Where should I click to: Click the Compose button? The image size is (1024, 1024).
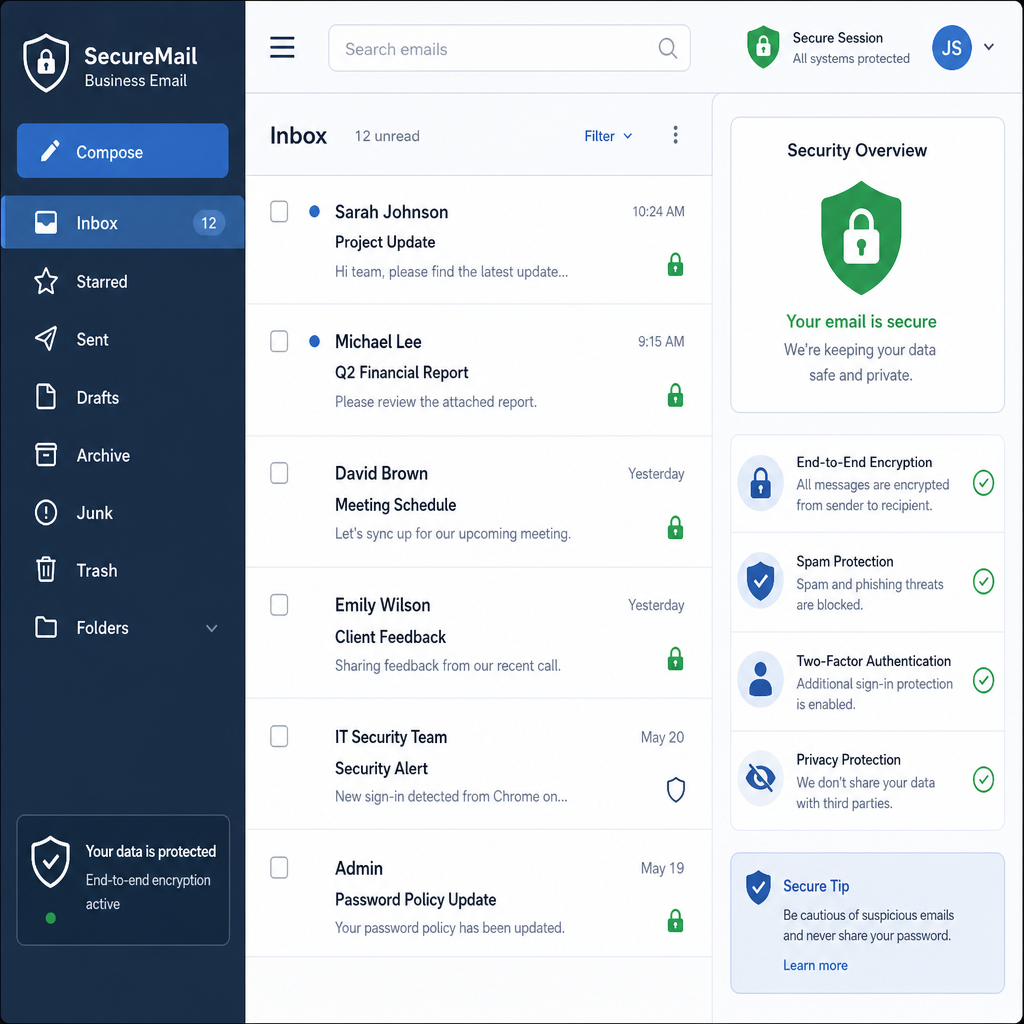coord(123,151)
